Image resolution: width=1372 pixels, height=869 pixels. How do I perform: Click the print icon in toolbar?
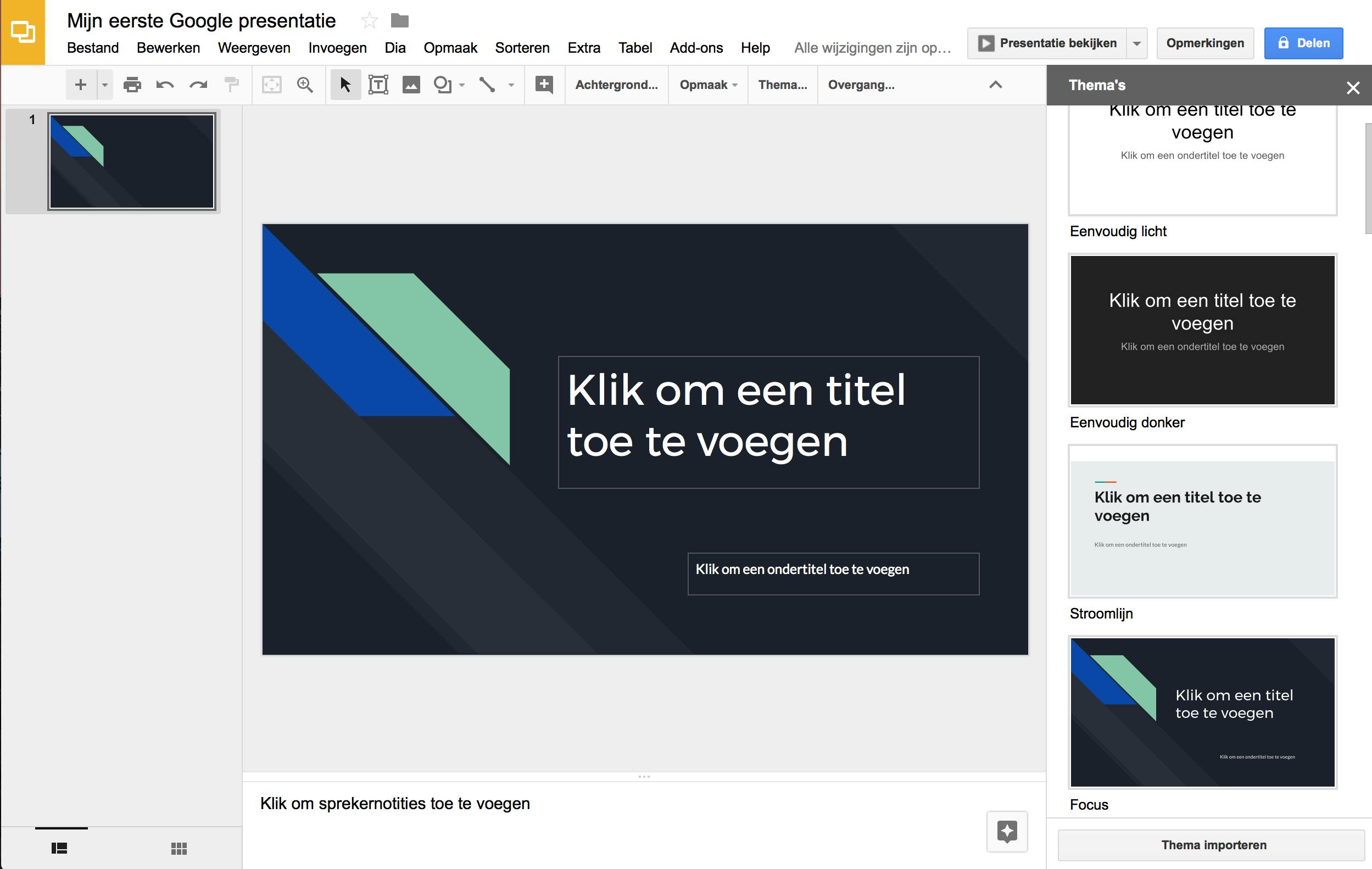[x=132, y=85]
